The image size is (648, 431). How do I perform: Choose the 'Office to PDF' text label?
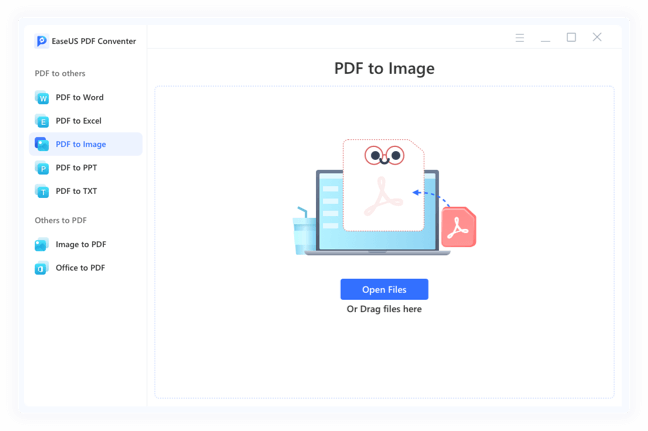pyautogui.click(x=80, y=268)
